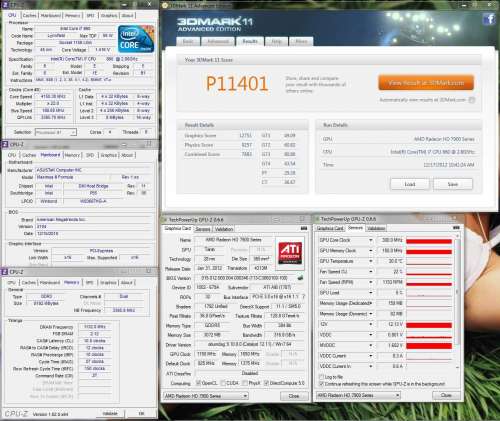Click the Maximus Formula model field in CPU-Z
The width and height of the screenshot is (500, 421).
coord(72,177)
